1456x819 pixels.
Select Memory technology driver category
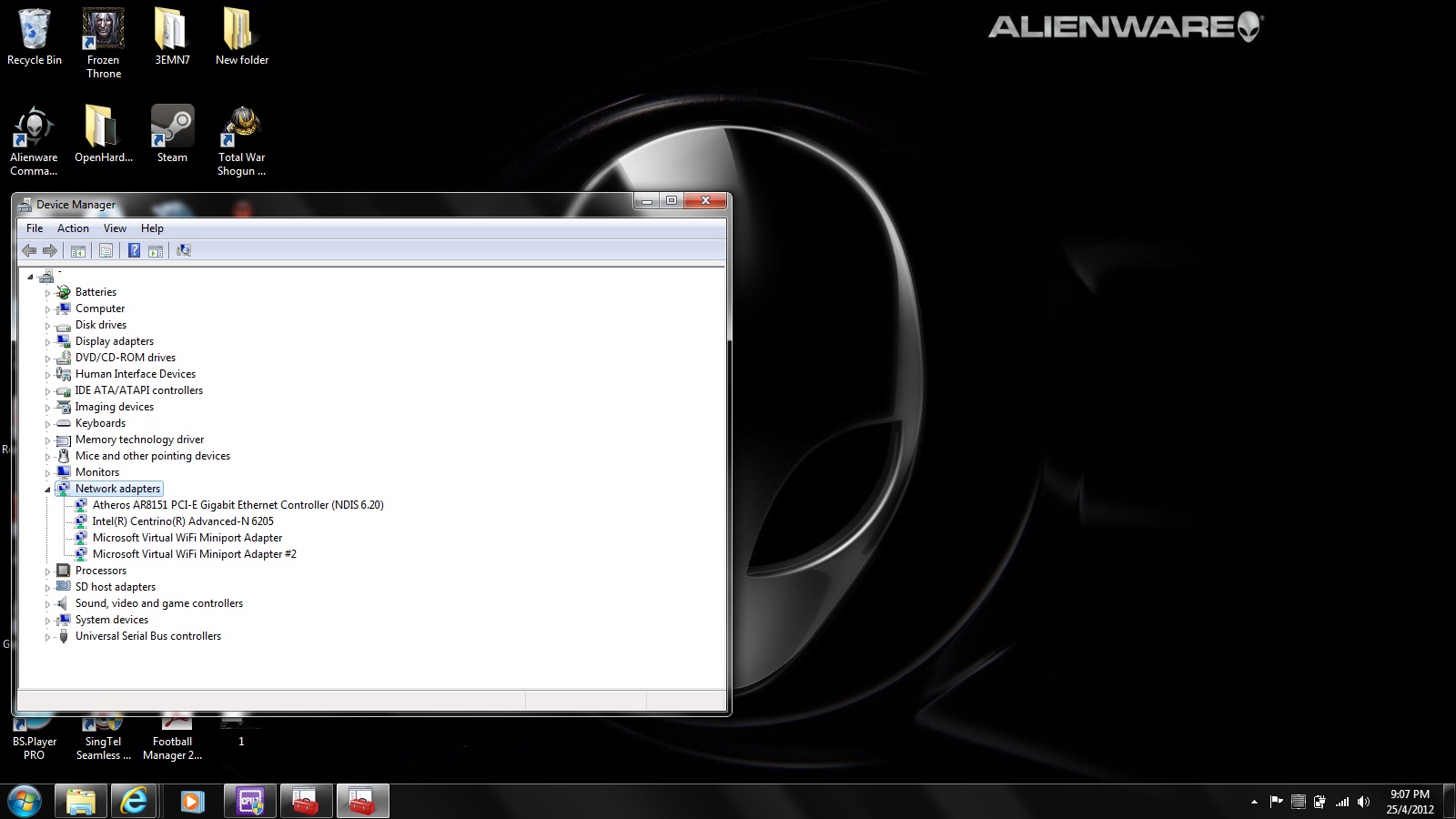pyautogui.click(x=139, y=440)
